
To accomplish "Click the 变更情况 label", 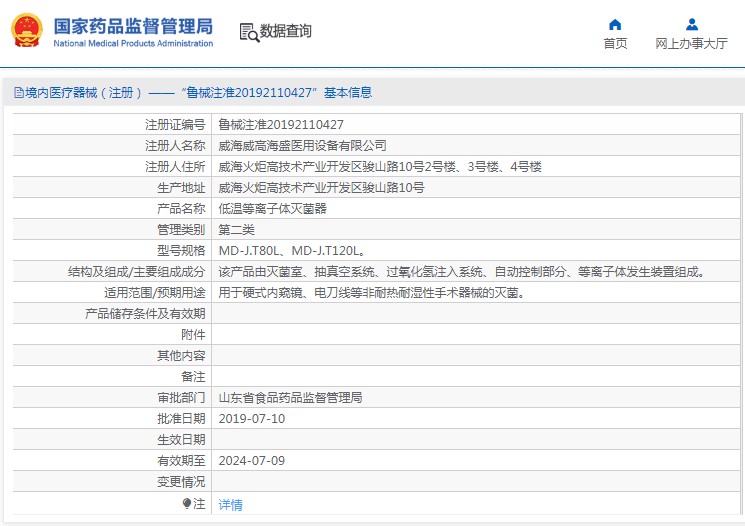I will (181, 482).
